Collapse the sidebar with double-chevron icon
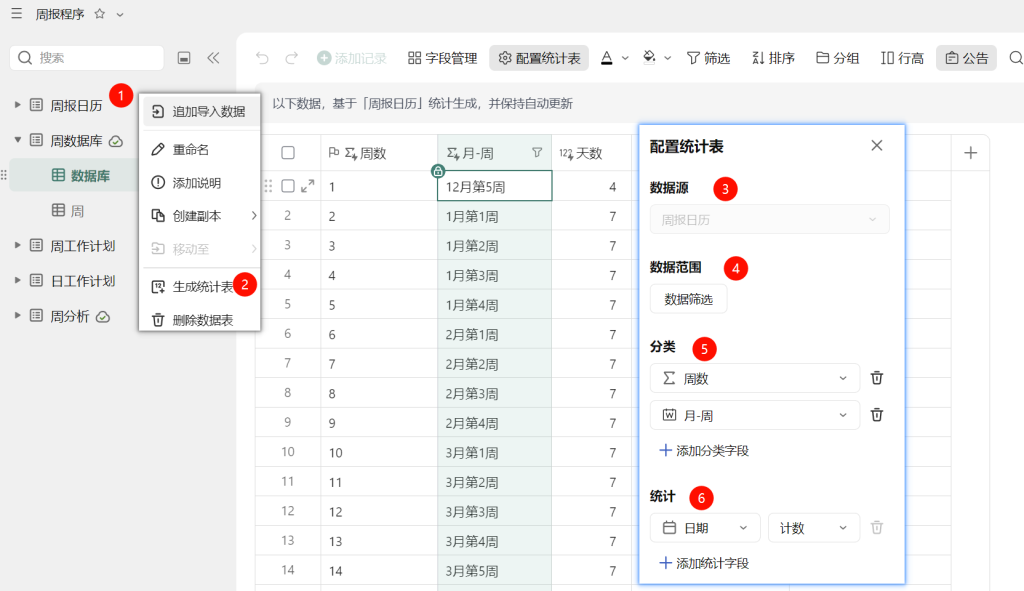The height and width of the screenshot is (591, 1024). (x=214, y=58)
